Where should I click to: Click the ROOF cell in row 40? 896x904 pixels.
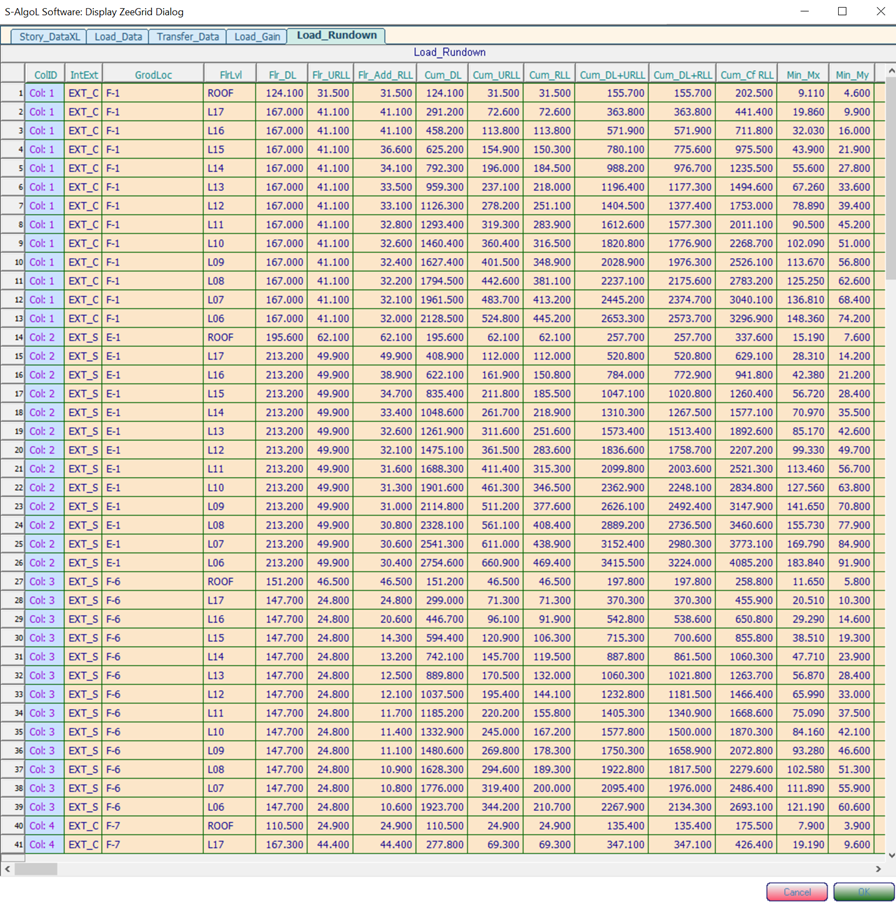230,826
